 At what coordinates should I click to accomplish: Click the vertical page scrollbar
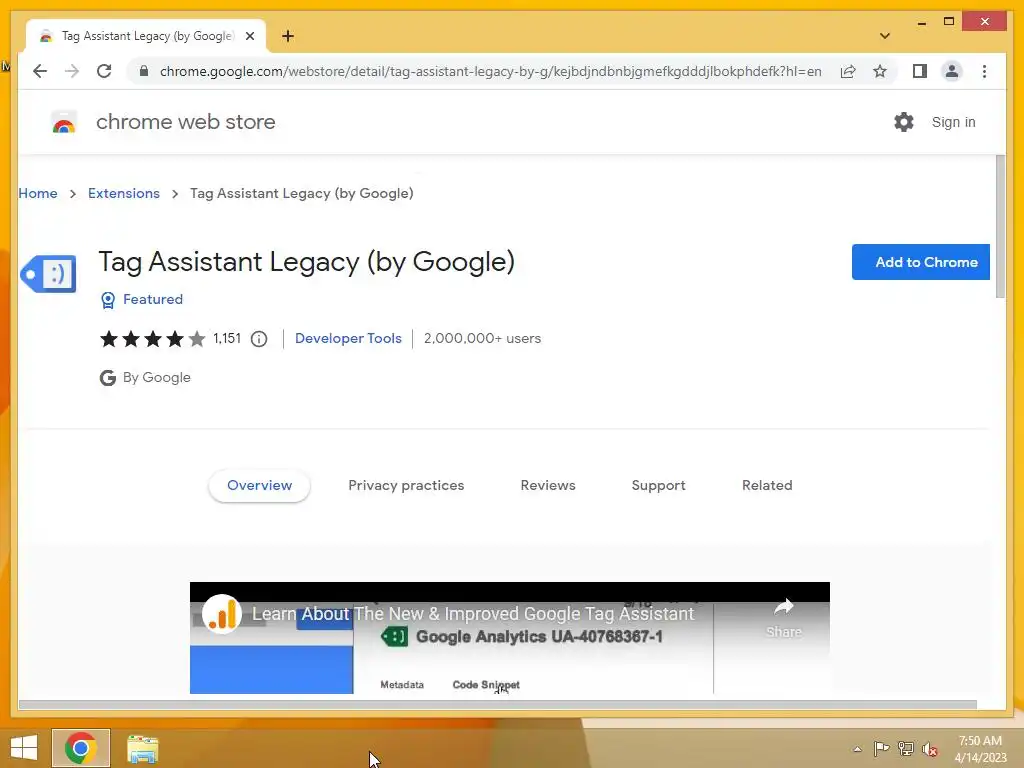[1000, 227]
